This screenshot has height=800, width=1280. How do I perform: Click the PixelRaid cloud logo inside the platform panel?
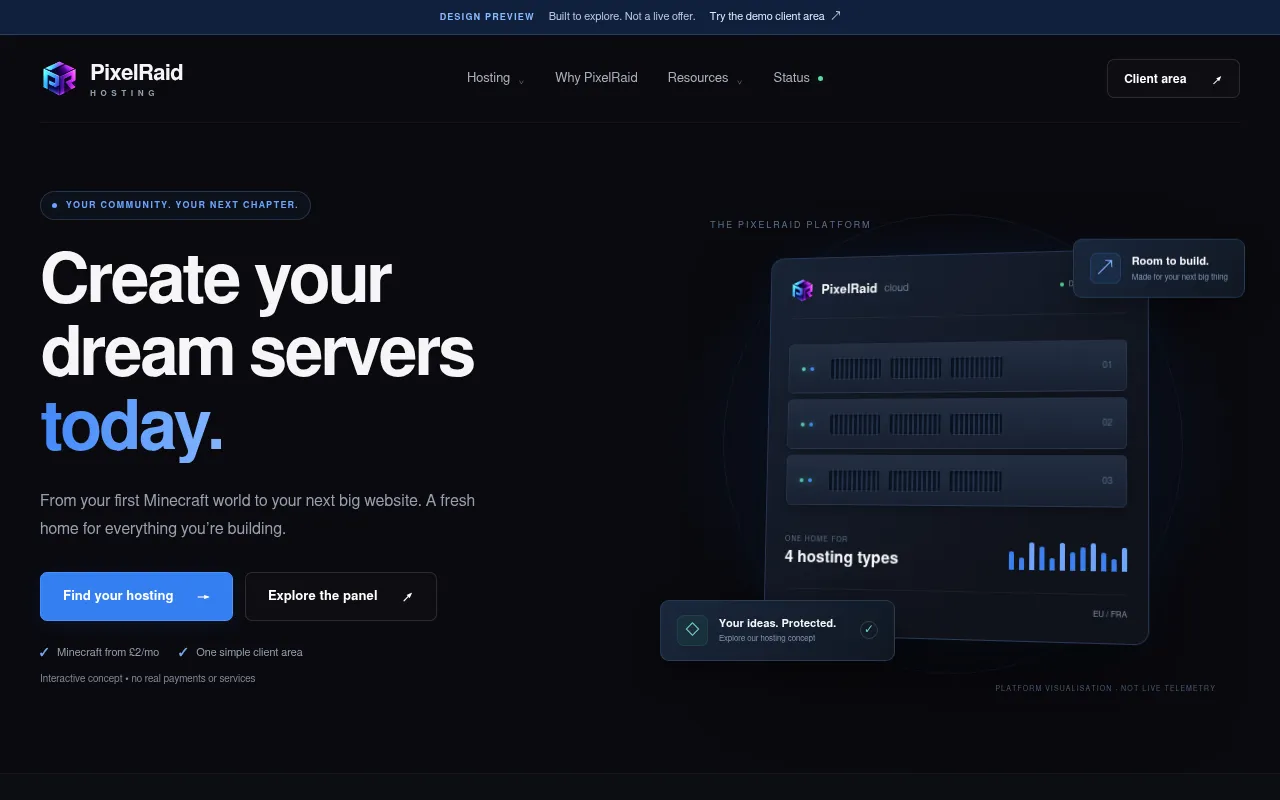803,289
